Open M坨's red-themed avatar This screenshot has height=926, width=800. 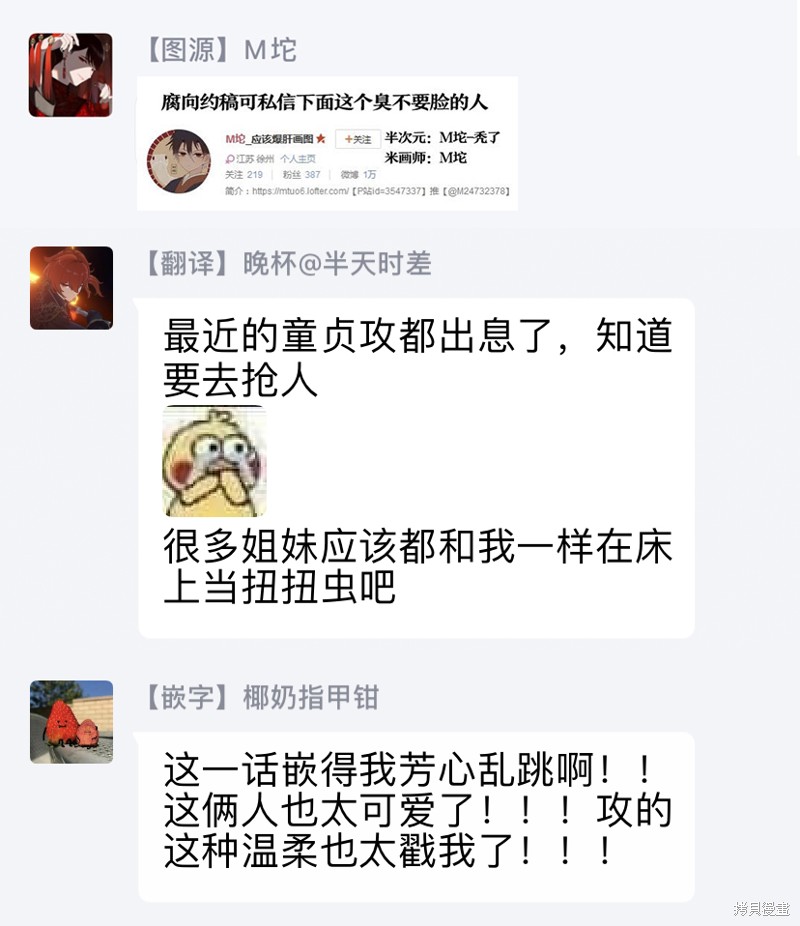(70, 75)
